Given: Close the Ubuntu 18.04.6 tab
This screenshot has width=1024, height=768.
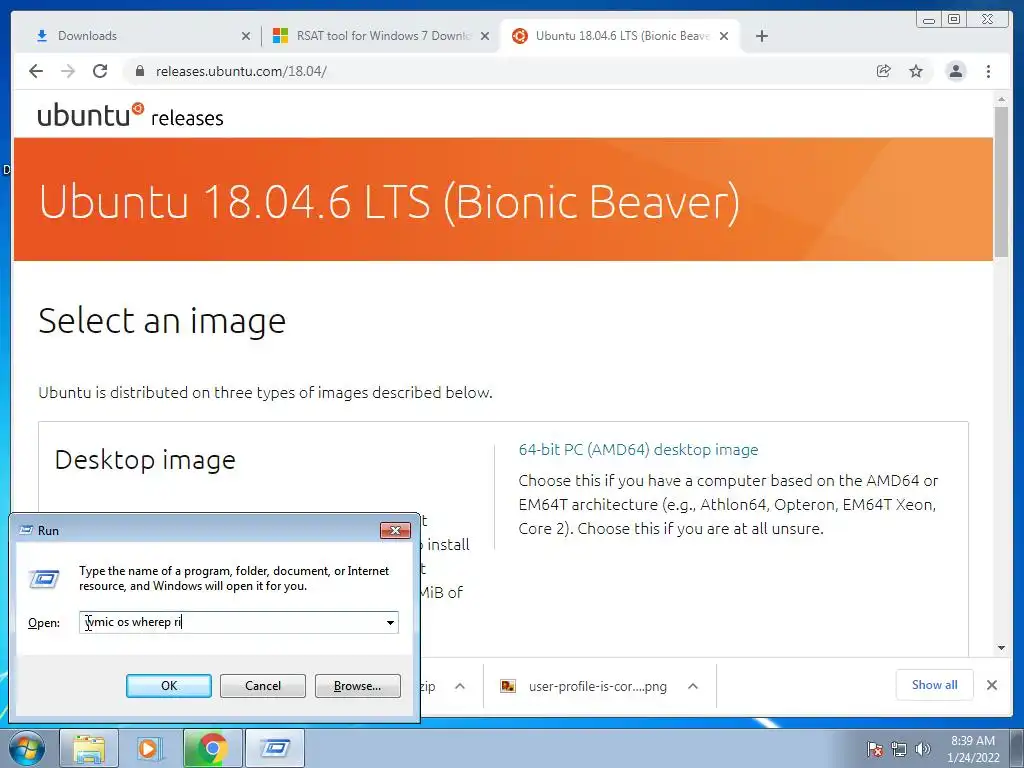Looking at the screenshot, I should 724,36.
